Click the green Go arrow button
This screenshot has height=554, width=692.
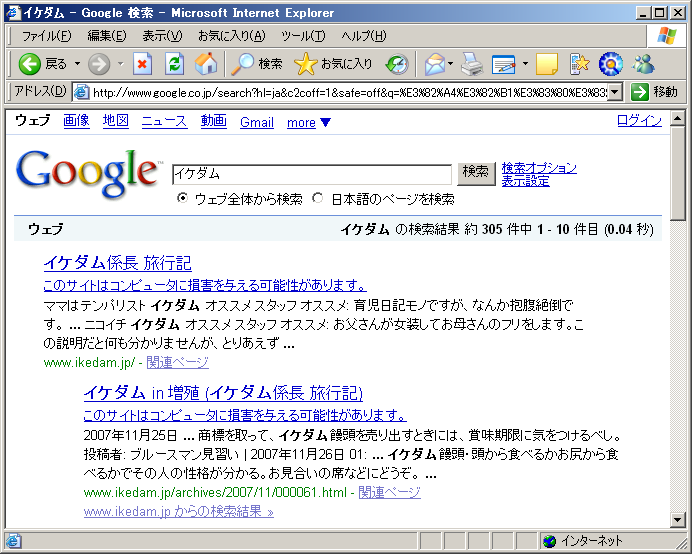(639, 92)
